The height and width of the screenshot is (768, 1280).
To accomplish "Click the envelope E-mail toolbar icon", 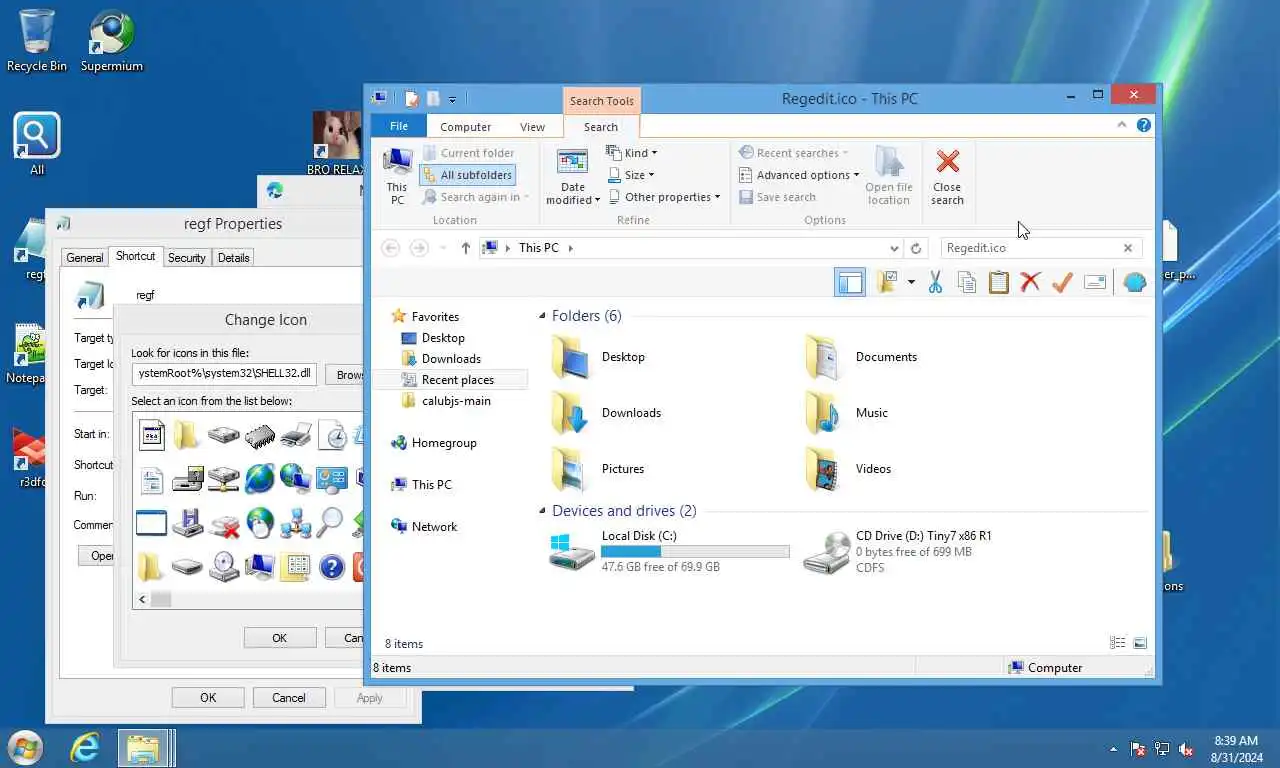I will coord(1095,283).
